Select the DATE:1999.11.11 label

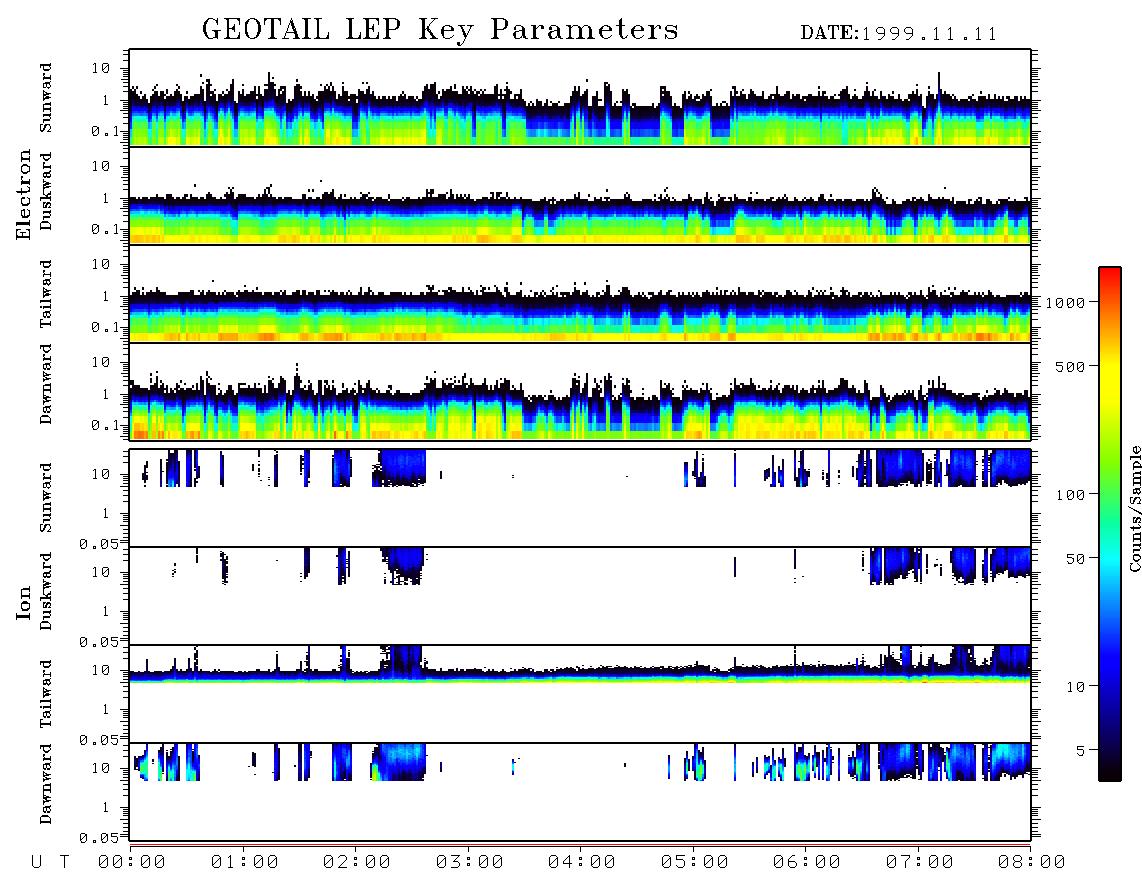click(899, 34)
